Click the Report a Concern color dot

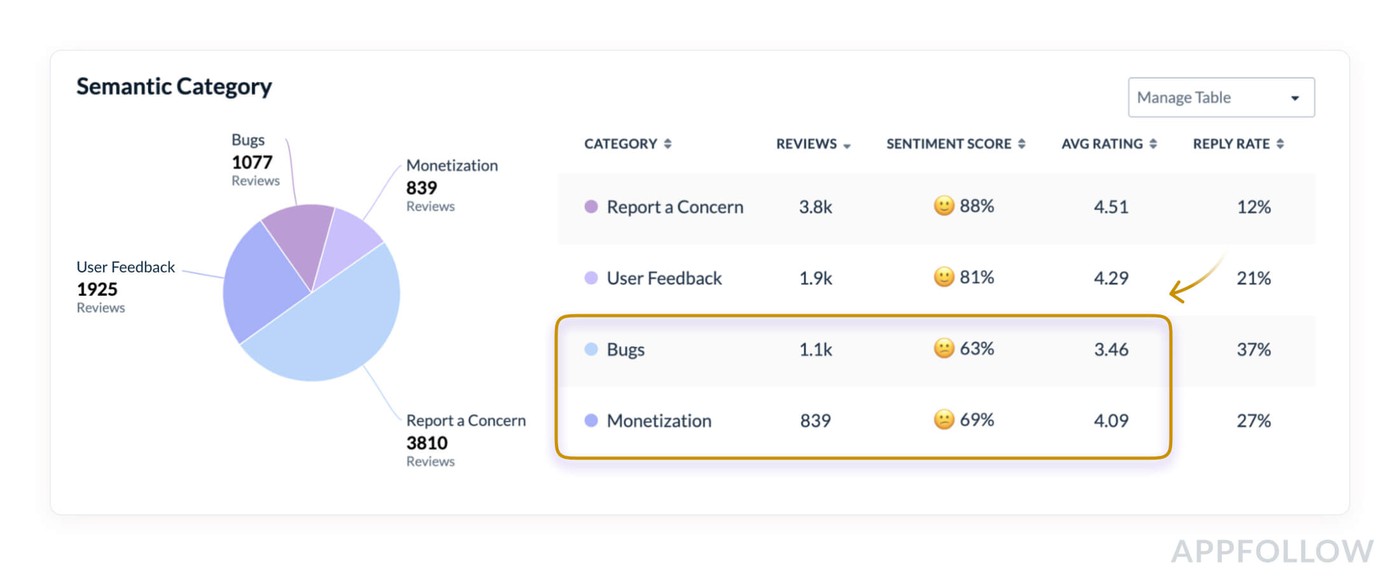591,207
